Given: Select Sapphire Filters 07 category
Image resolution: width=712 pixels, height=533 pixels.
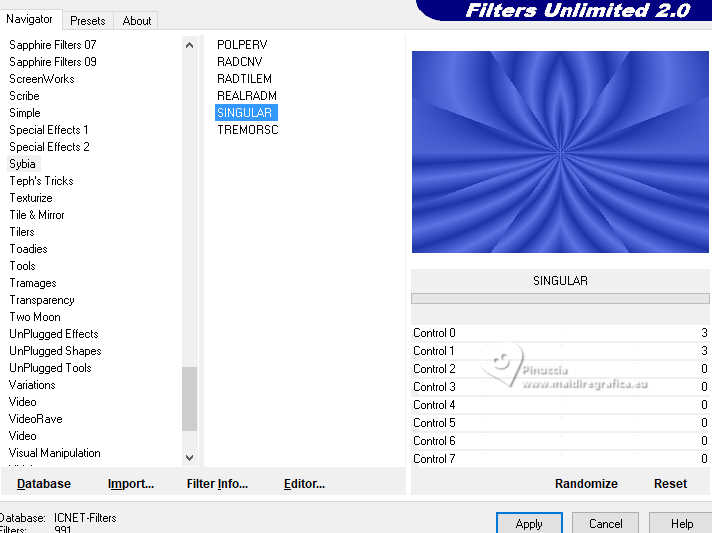Looking at the screenshot, I should tap(53, 45).
